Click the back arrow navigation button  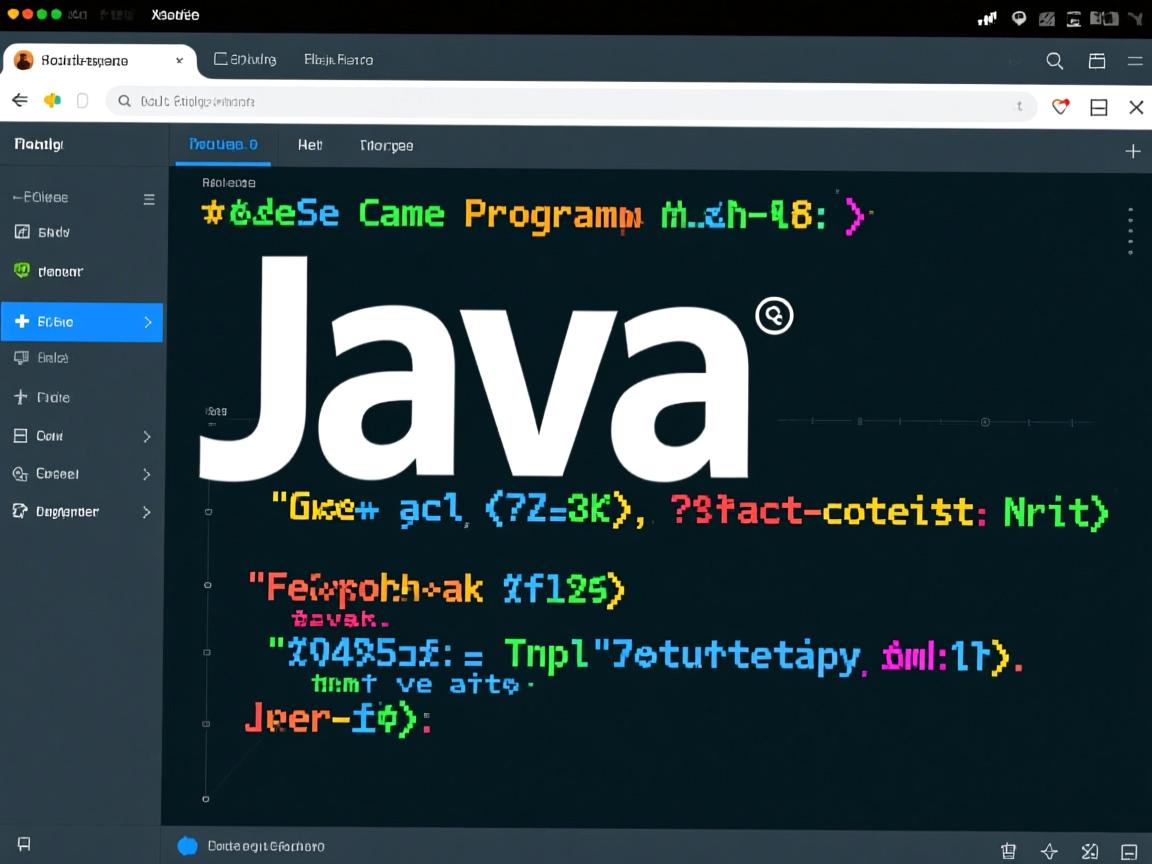click(x=19, y=100)
